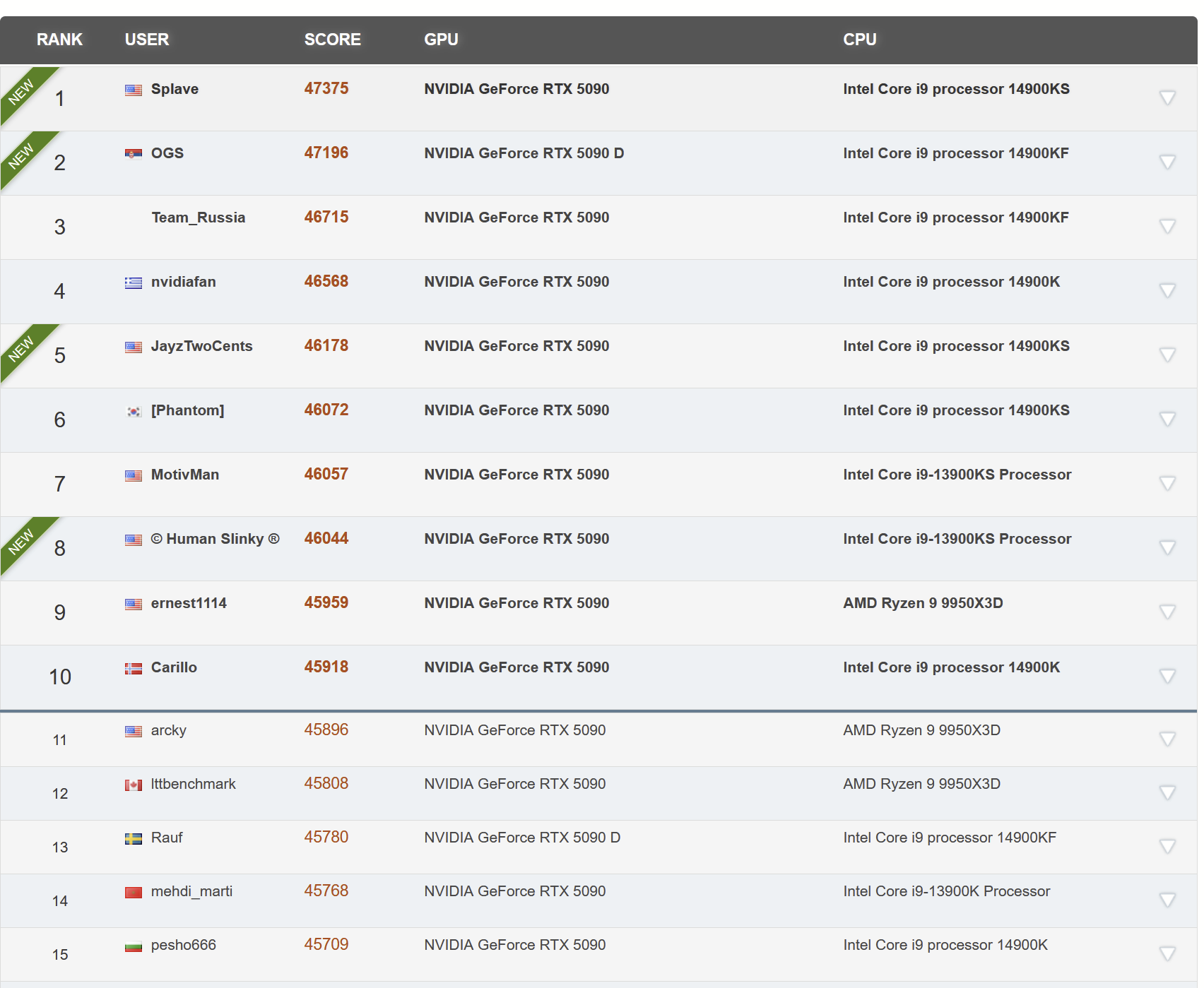Click score 45896 in arcky row

326,730
